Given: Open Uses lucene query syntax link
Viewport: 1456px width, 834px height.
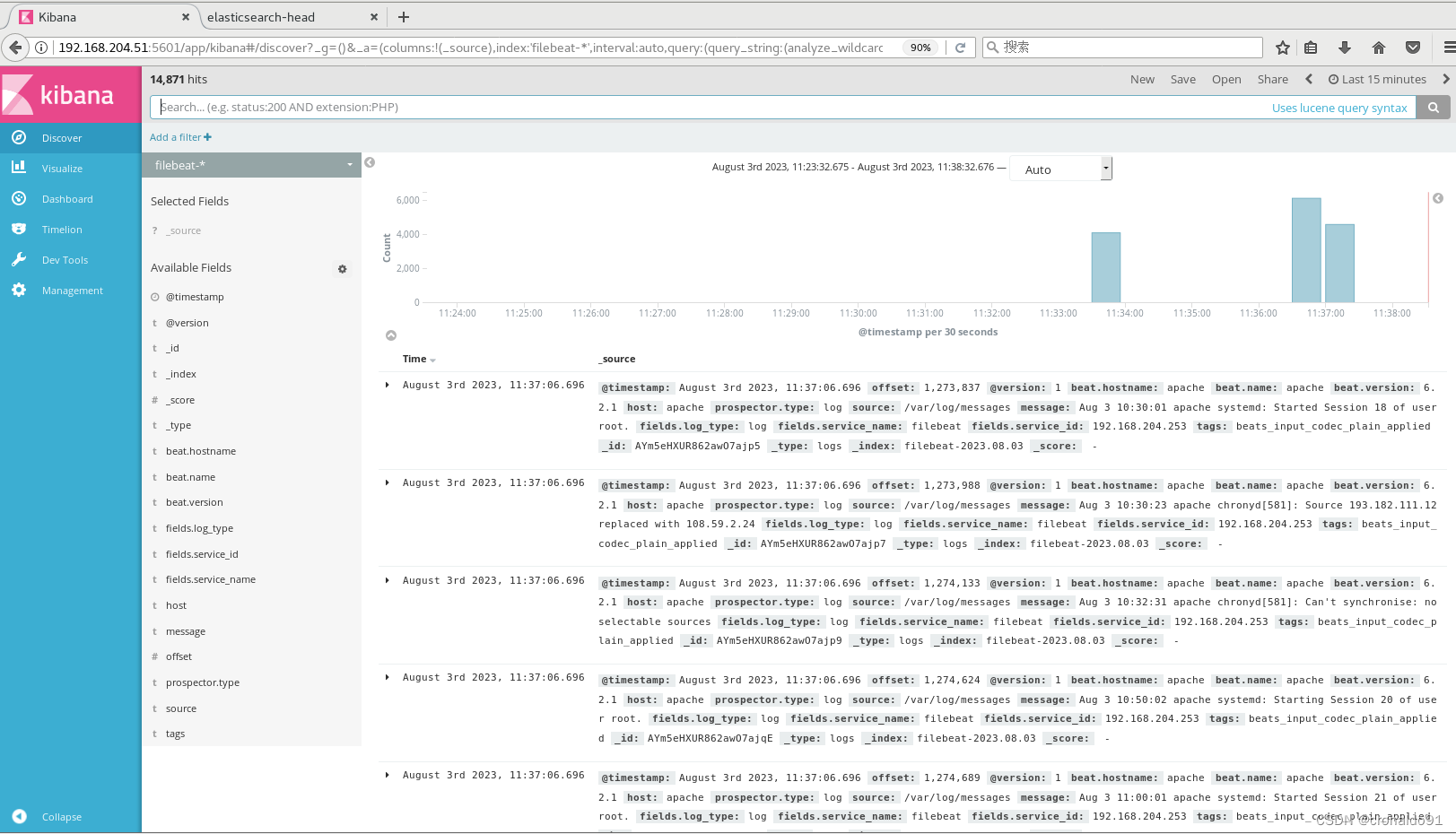Looking at the screenshot, I should (x=1339, y=108).
